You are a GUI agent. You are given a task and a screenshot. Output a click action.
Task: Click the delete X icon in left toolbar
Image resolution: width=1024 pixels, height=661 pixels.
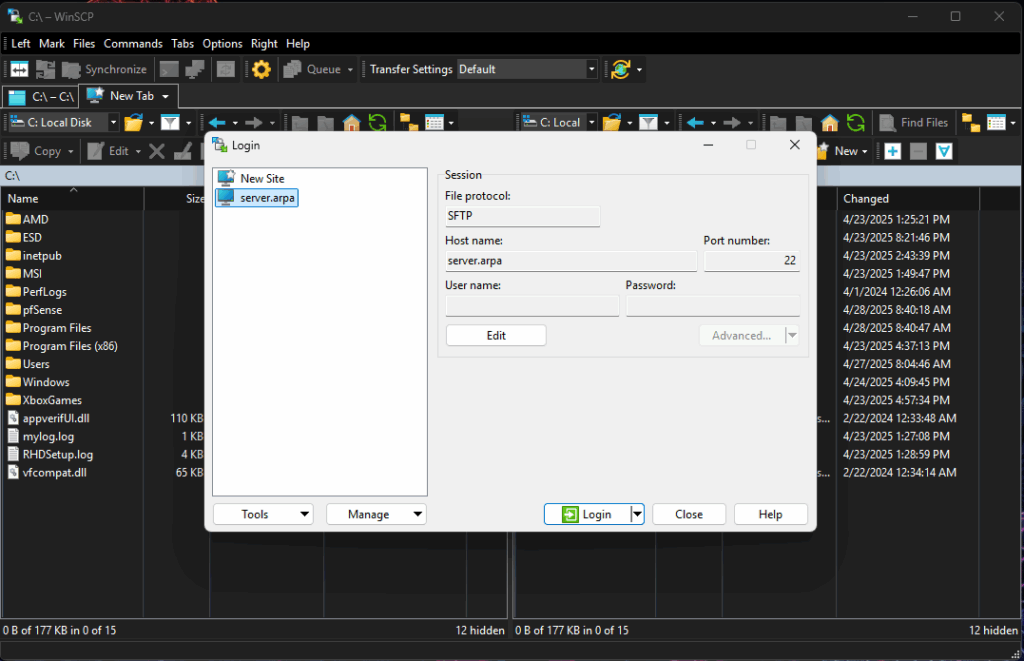click(157, 152)
